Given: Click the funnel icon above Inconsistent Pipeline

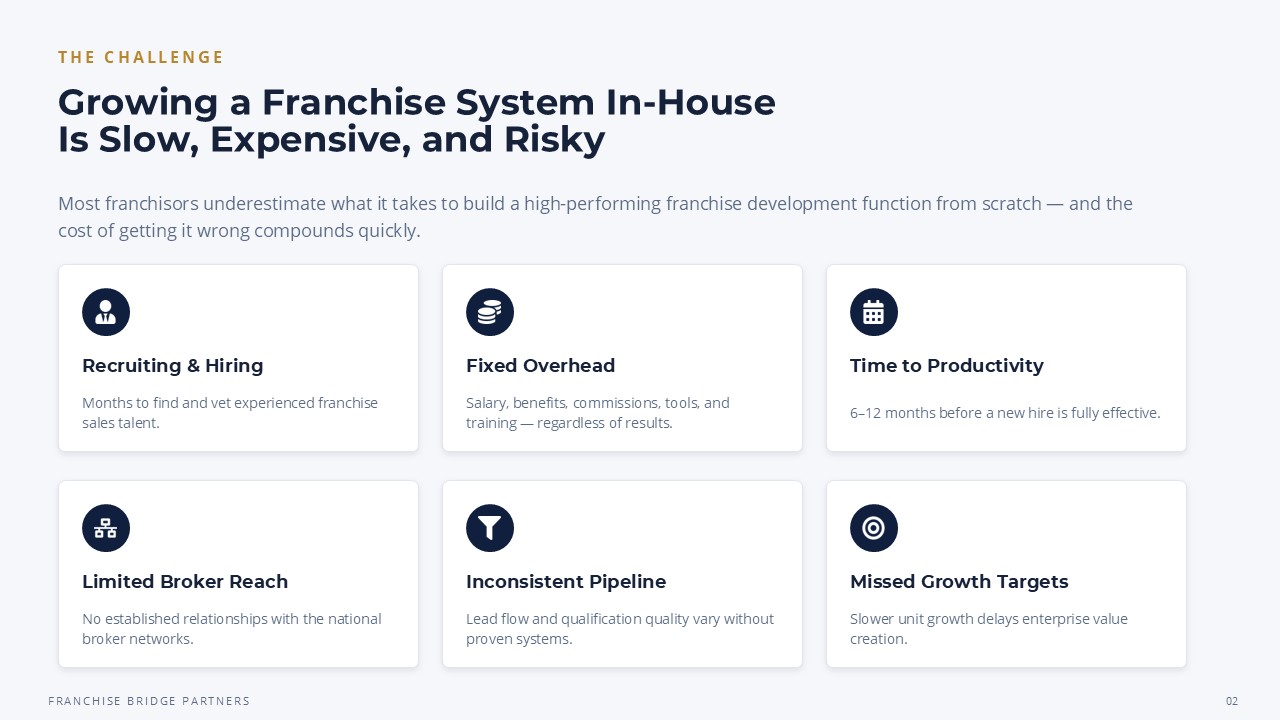Looking at the screenshot, I should [x=490, y=528].
